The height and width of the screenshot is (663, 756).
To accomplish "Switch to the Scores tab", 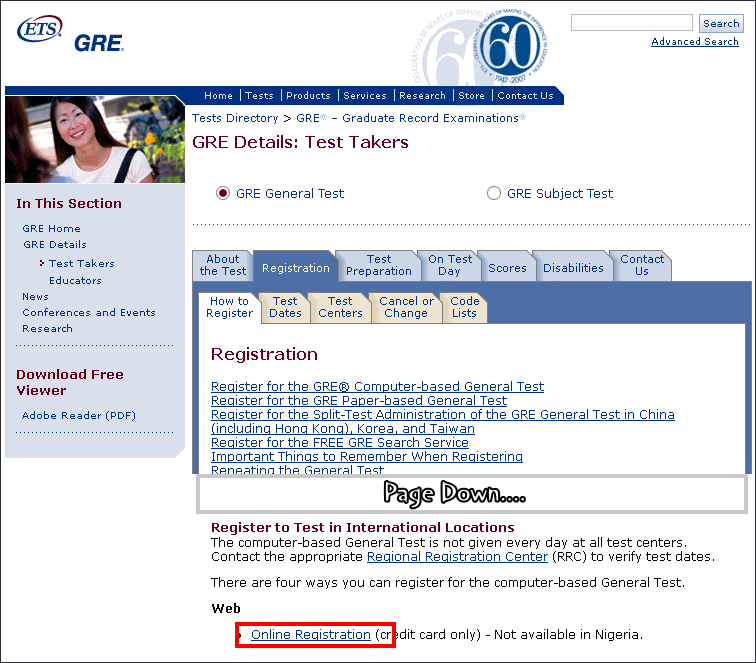I will 507,268.
